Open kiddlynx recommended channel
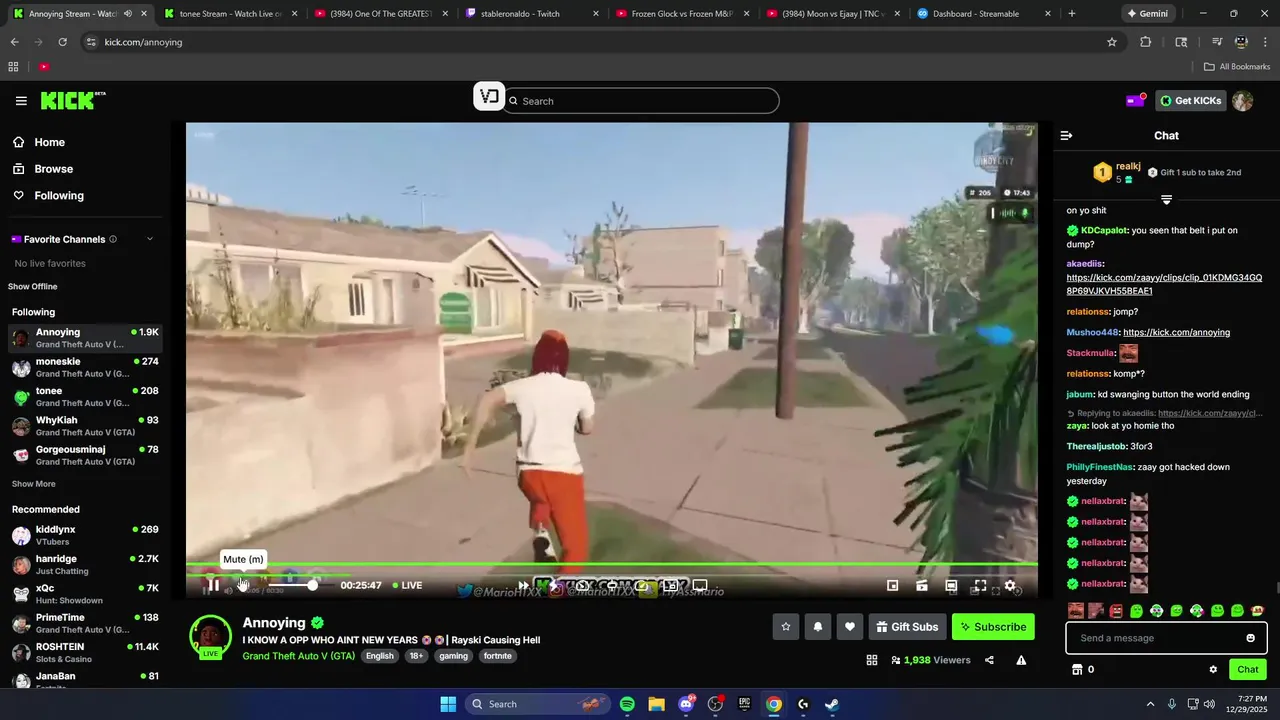The image size is (1280, 720). [x=85, y=535]
